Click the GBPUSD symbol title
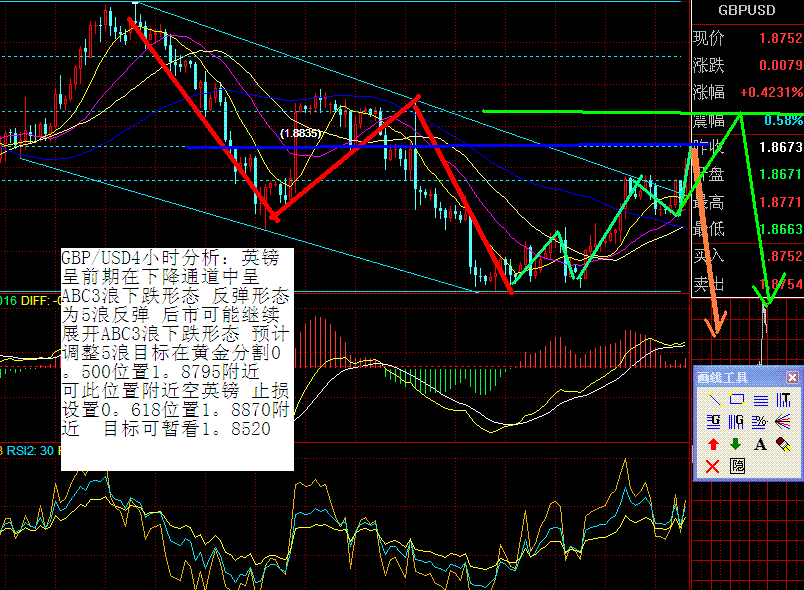This screenshot has height=590, width=804. [x=747, y=10]
